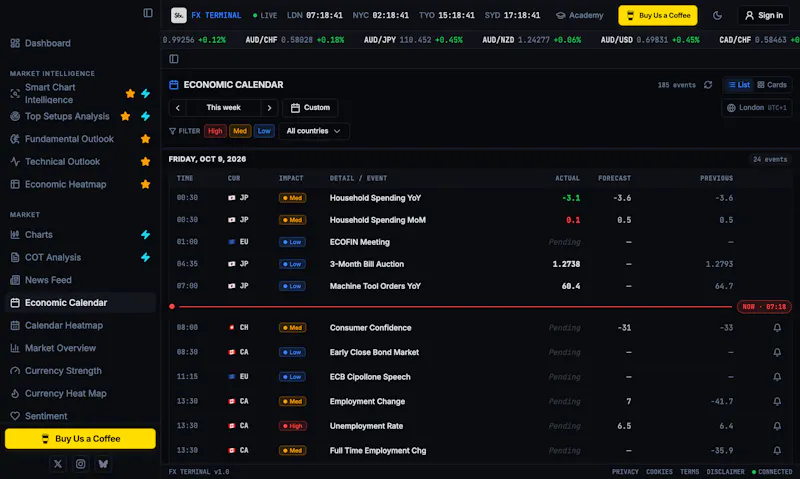Click the header Buy Us a Coffee button
The width and height of the screenshot is (800, 479).
(x=658, y=15)
